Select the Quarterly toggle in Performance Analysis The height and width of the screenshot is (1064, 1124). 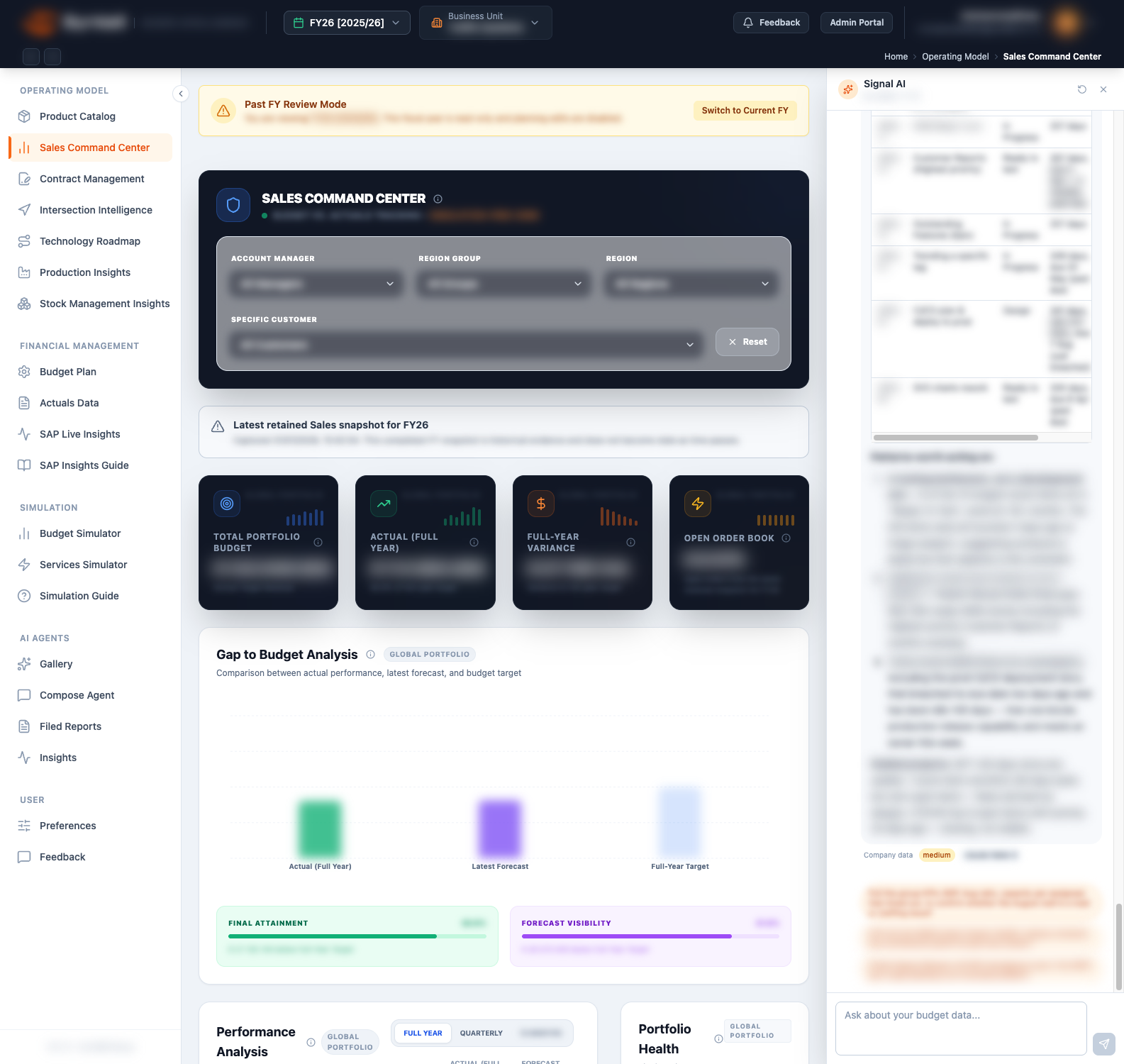(481, 1033)
